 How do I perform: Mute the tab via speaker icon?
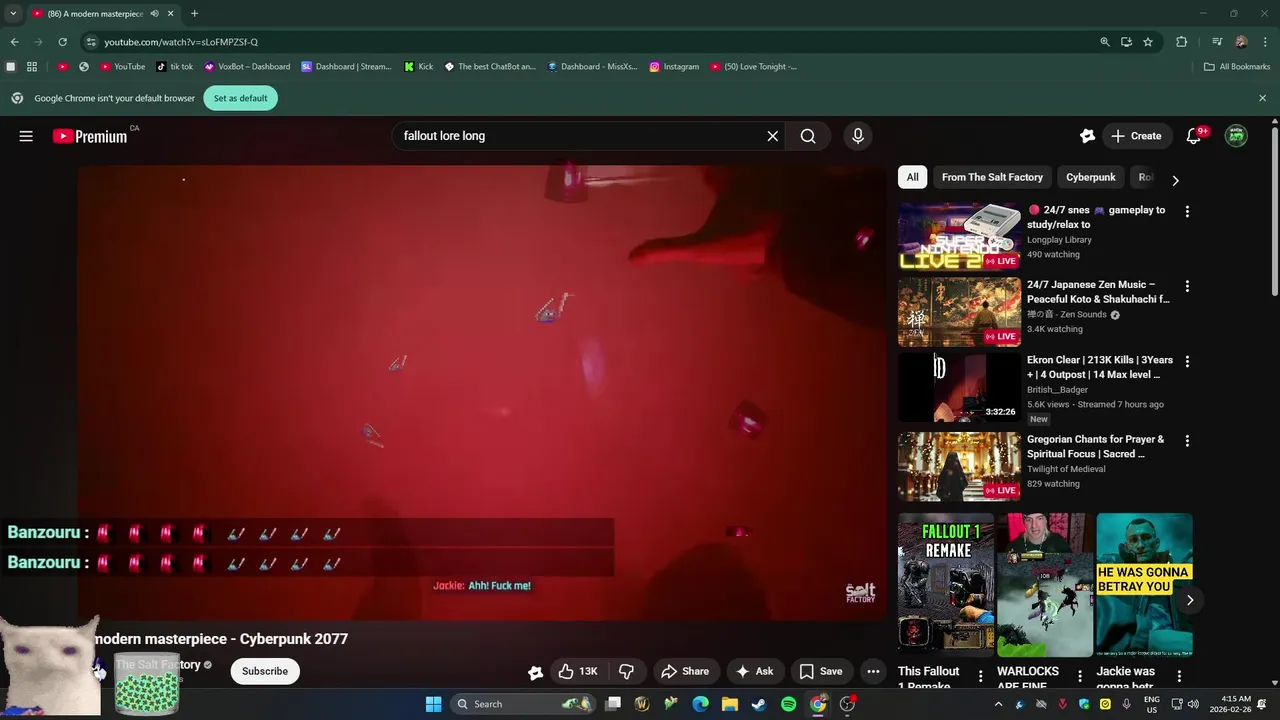pyautogui.click(x=154, y=13)
